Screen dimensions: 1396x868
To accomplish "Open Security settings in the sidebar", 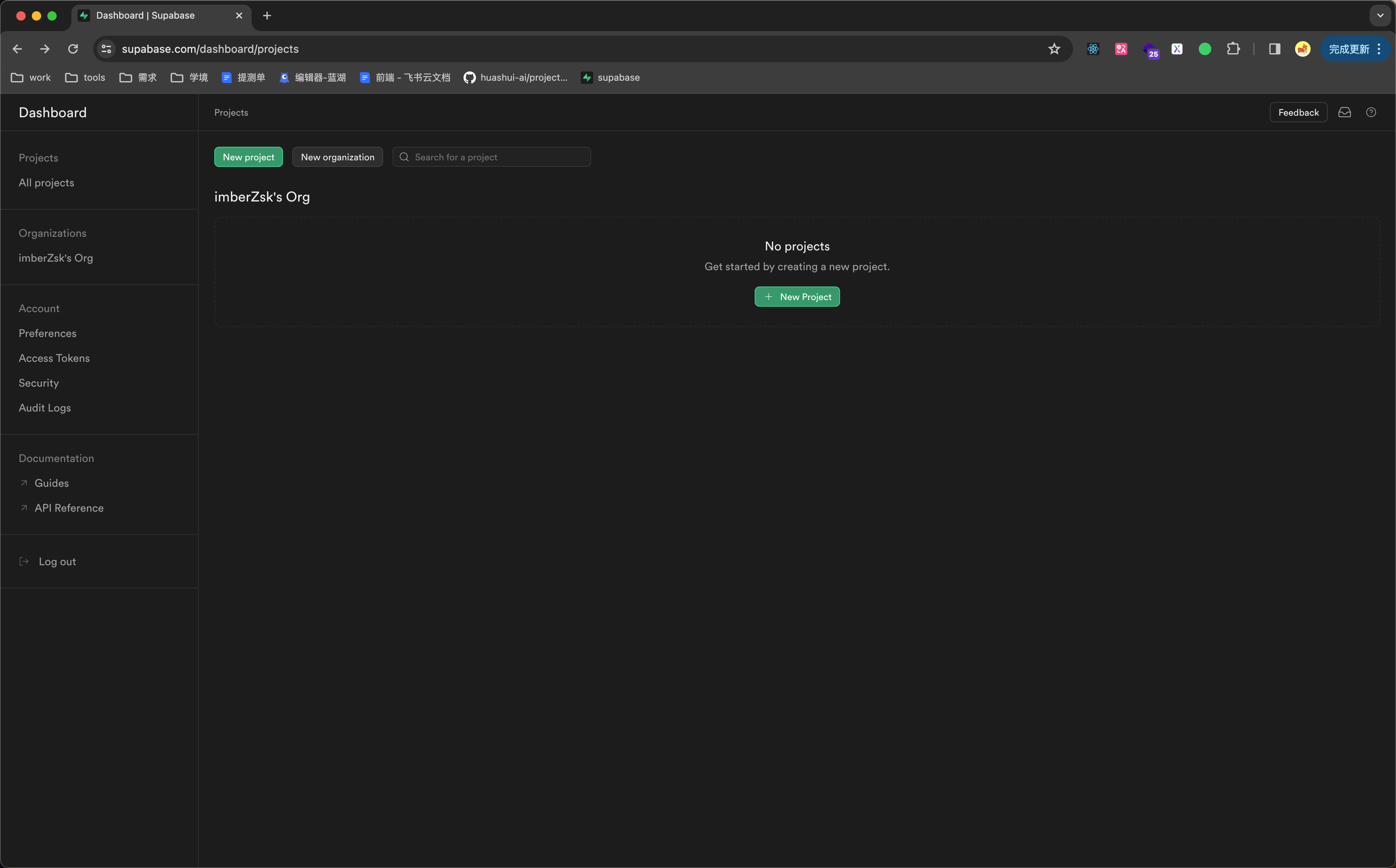I will pyautogui.click(x=38, y=383).
